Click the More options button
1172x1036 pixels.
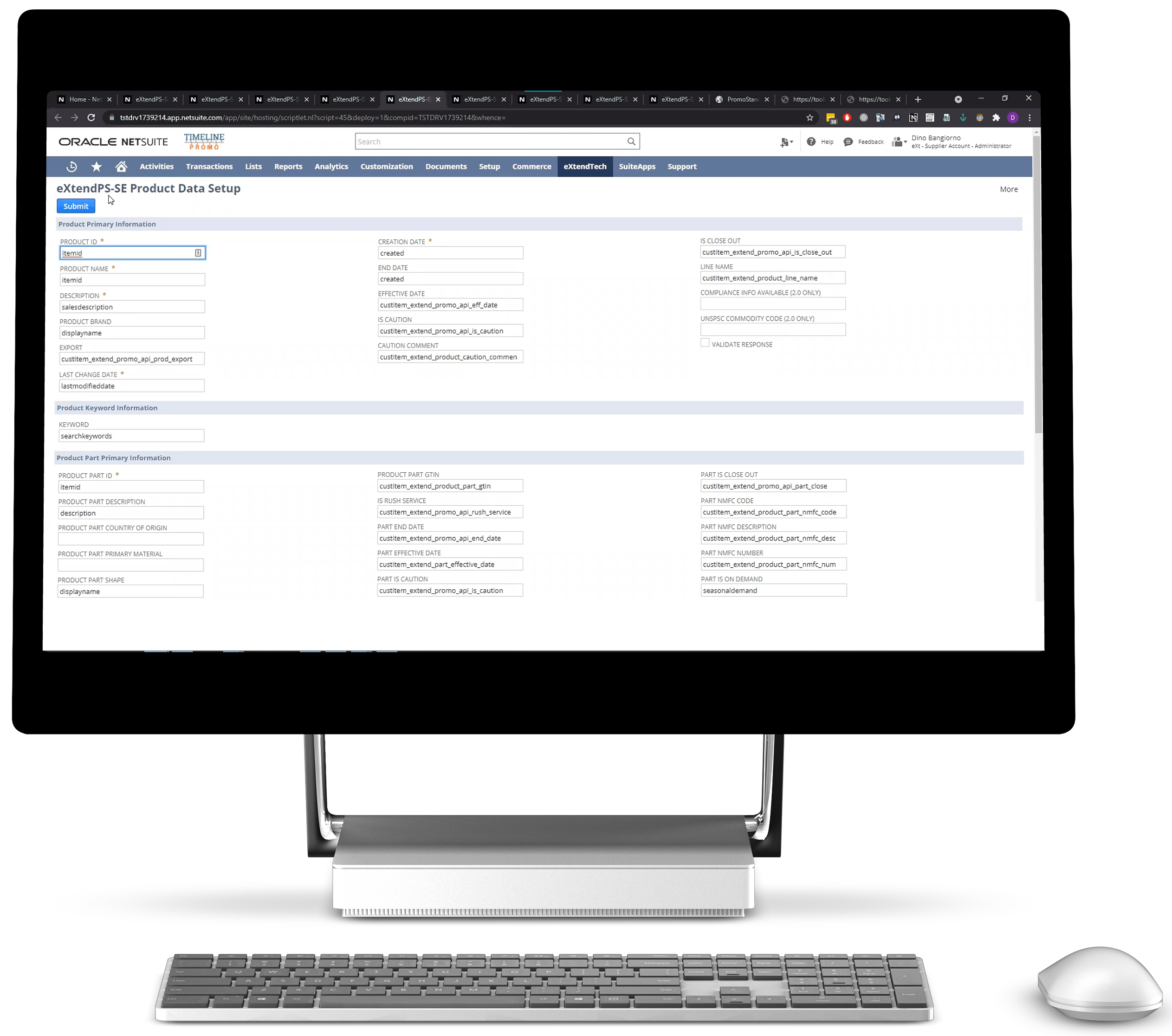point(1009,188)
